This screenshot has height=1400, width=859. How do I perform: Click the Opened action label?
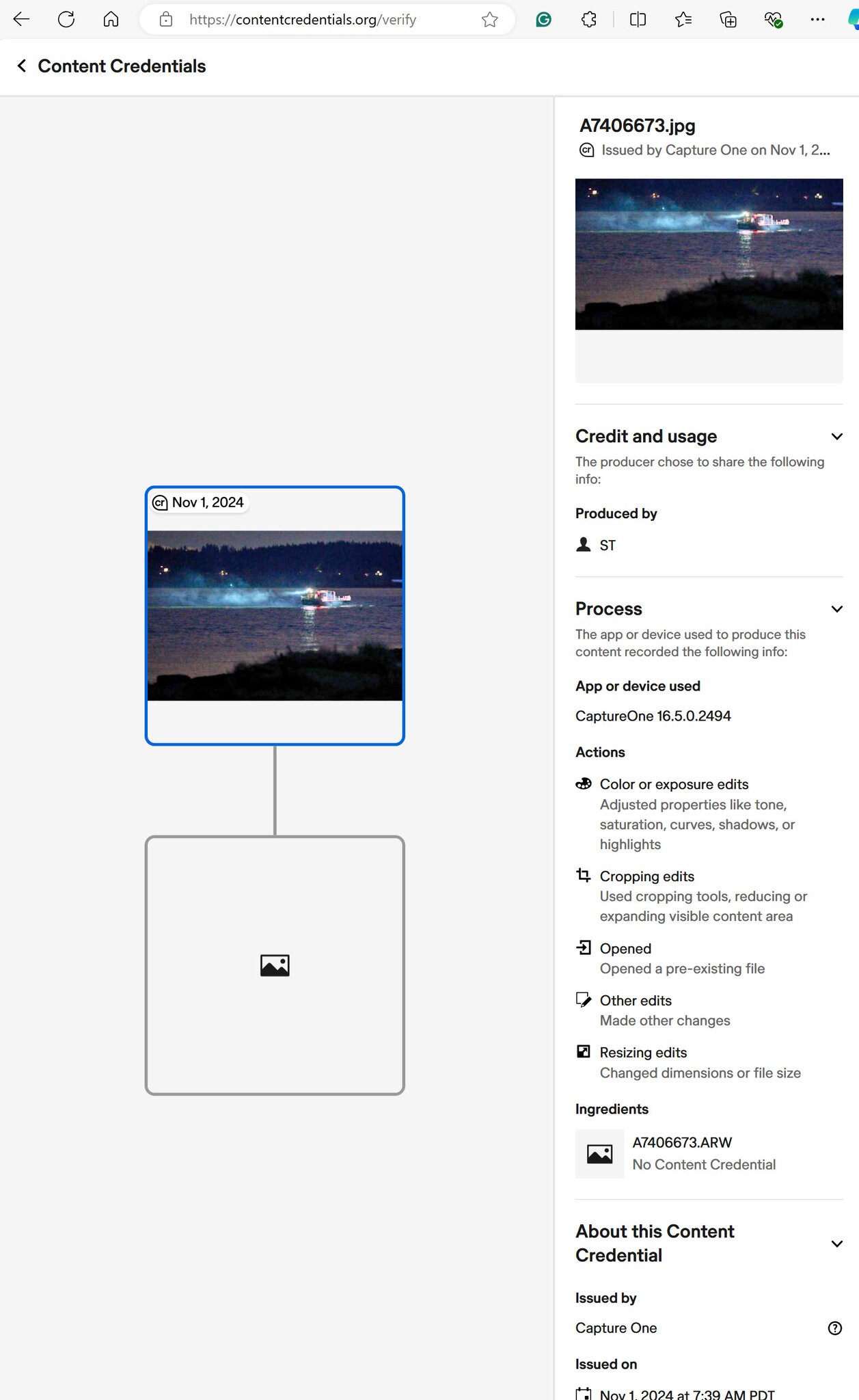625,949
